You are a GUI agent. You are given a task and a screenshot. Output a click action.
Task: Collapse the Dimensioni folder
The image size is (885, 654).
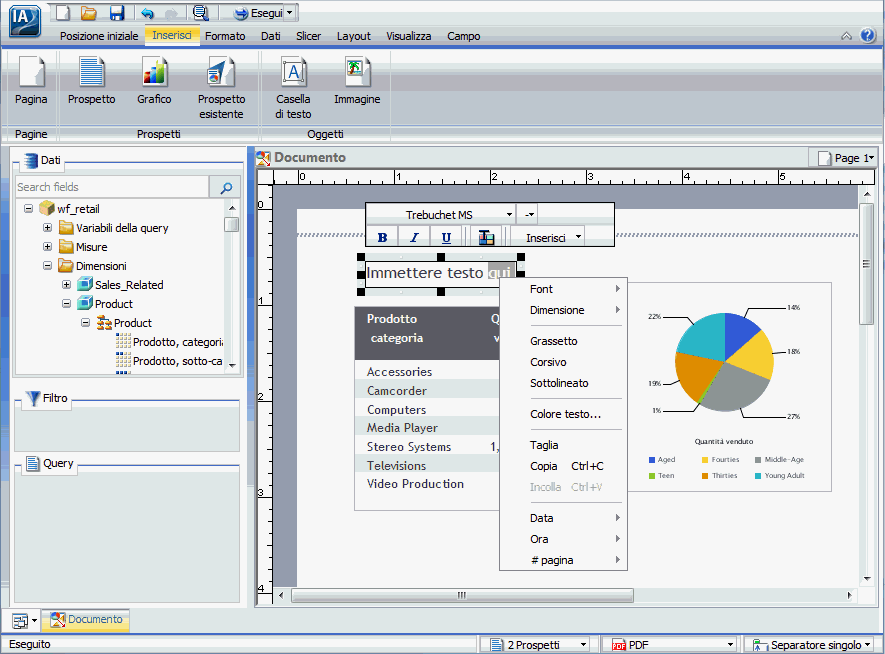(x=47, y=266)
